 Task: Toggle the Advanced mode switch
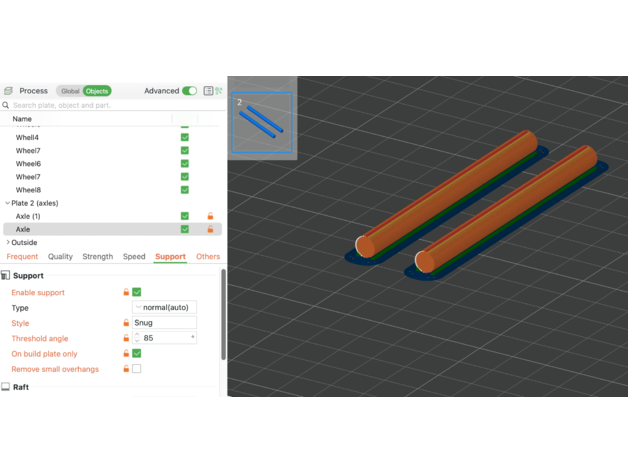coord(189,91)
